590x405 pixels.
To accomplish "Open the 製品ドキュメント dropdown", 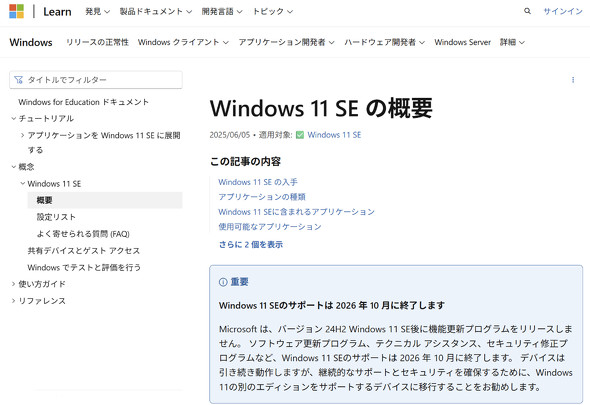I will tap(156, 12).
